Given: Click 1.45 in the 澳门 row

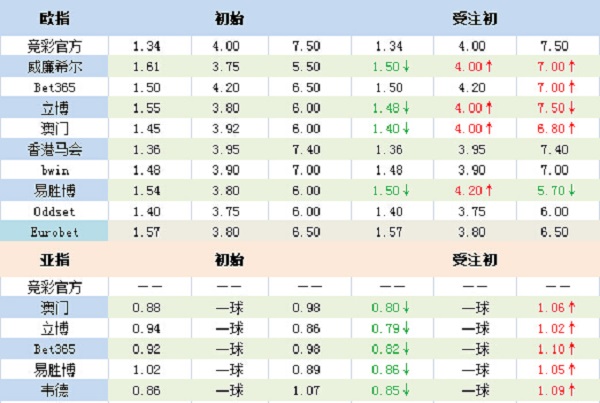Looking at the screenshot, I should (146, 129).
